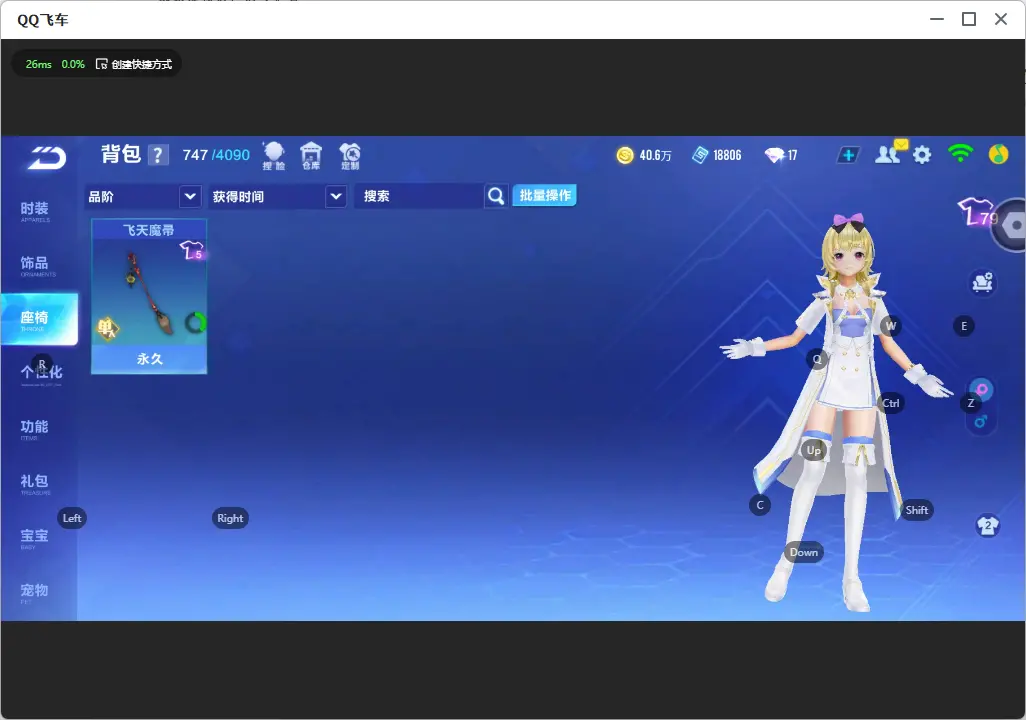Switch to the 饰品 ornaments tab
1026x720 pixels.
click(x=35, y=265)
